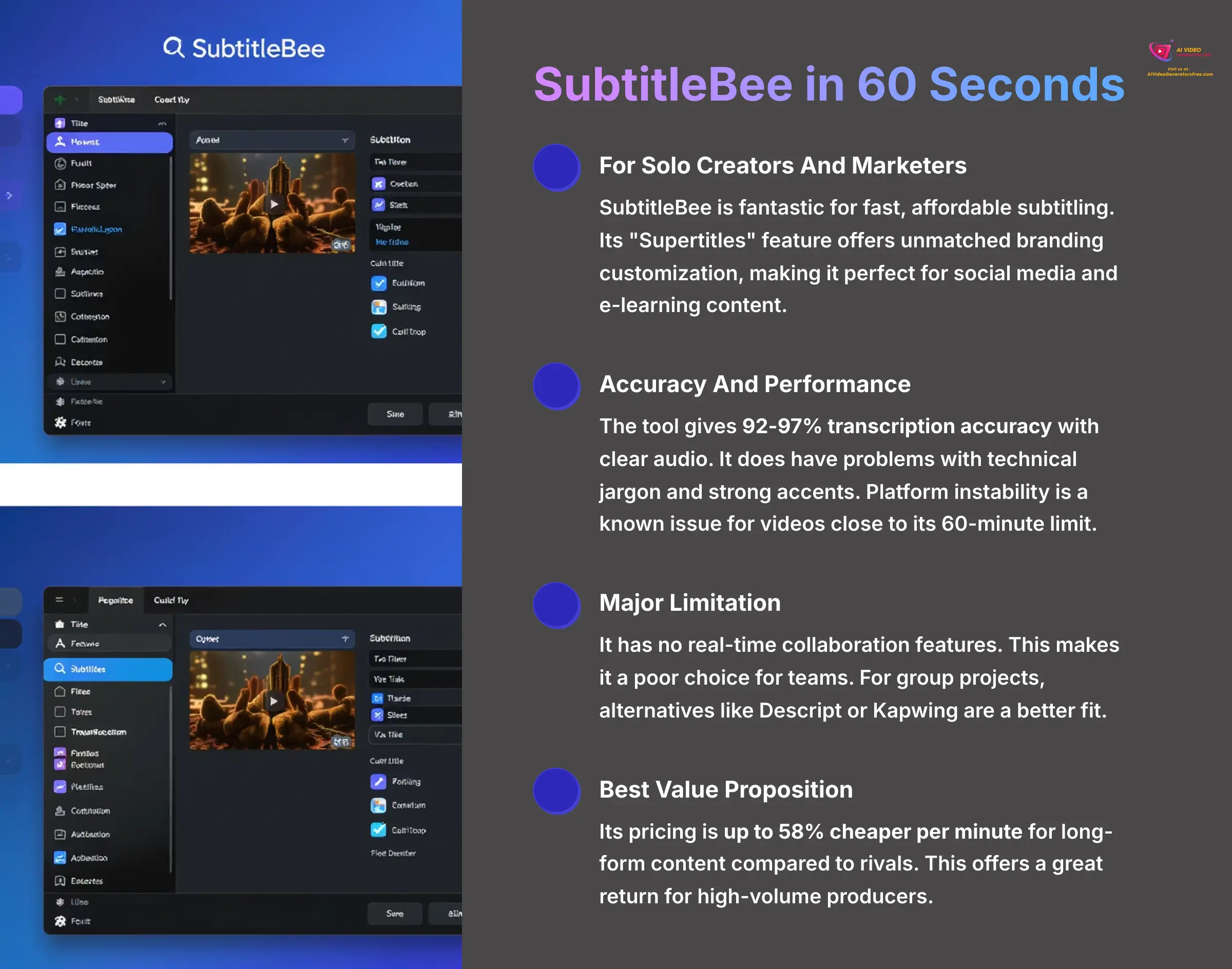Image resolution: width=1232 pixels, height=969 pixels.
Task: Click the Vis Tille input box
Action: [x=415, y=734]
